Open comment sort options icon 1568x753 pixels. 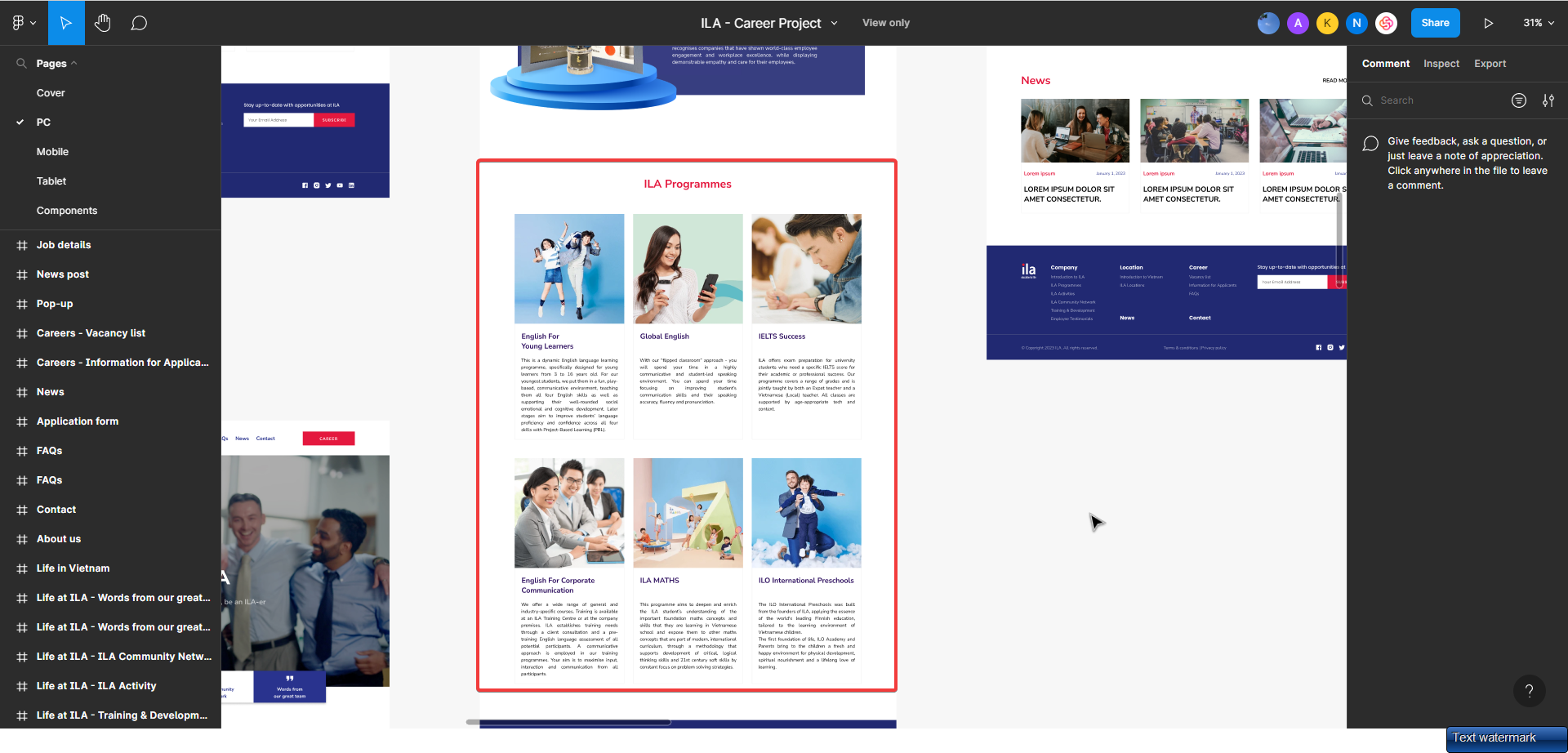[1518, 100]
